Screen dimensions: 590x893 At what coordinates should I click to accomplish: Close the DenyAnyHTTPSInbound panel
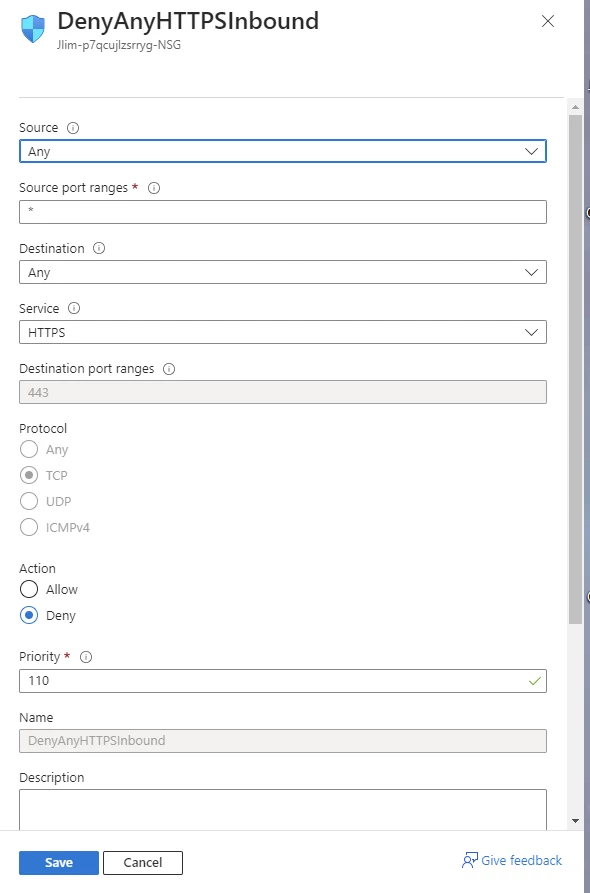click(x=548, y=22)
